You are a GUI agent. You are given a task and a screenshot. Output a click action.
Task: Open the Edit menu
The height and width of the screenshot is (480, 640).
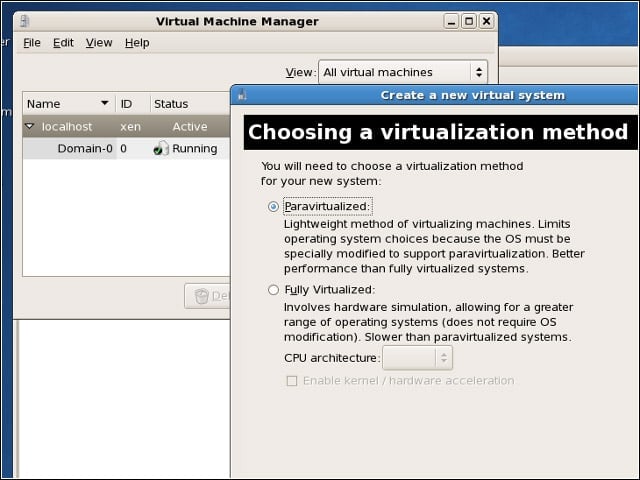point(63,43)
